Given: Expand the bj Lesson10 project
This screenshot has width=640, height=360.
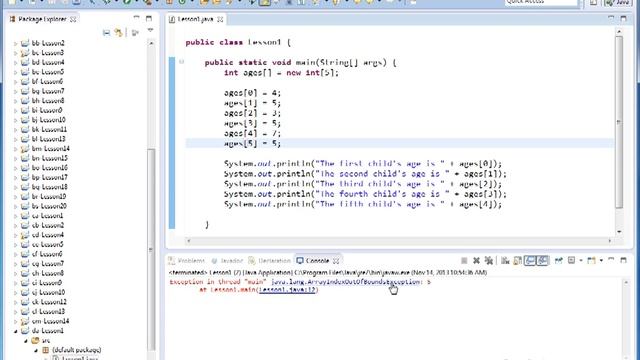Looking at the screenshot, I should [x=16, y=120].
